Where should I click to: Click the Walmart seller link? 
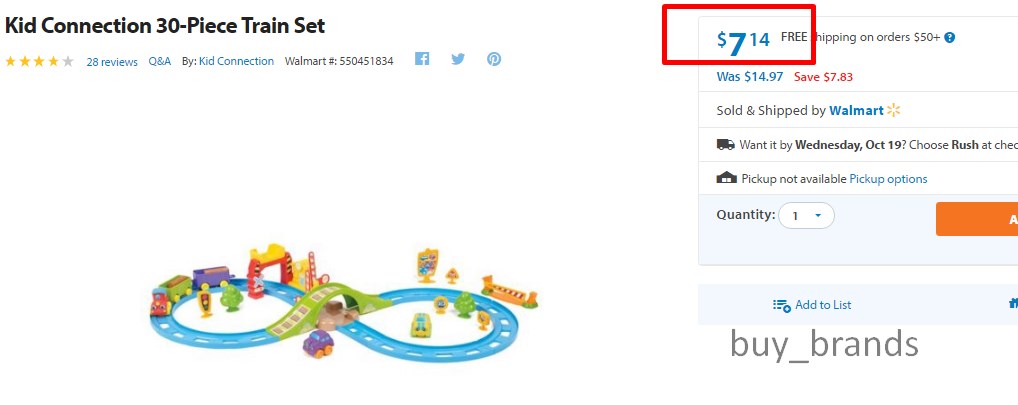pos(856,110)
